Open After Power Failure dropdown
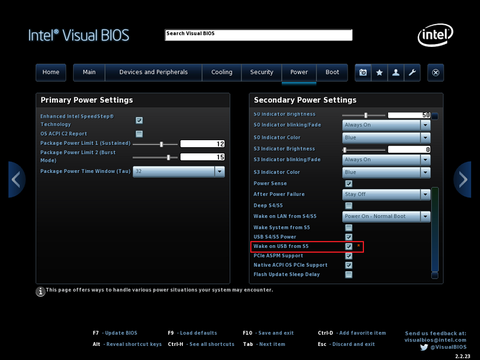This screenshot has width=480, height=360. [386, 194]
